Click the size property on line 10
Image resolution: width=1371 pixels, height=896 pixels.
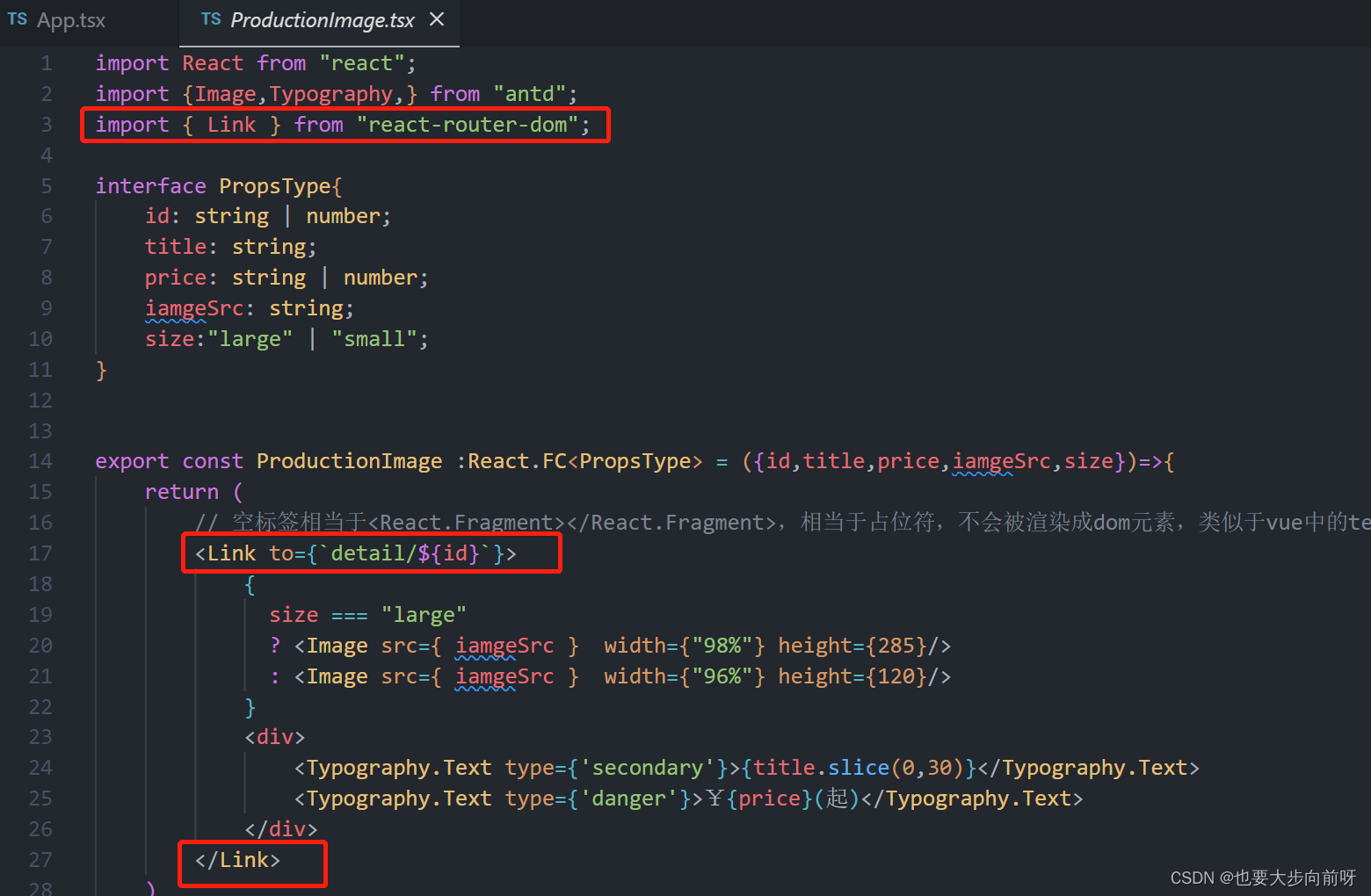pyautogui.click(x=170, y=338)
